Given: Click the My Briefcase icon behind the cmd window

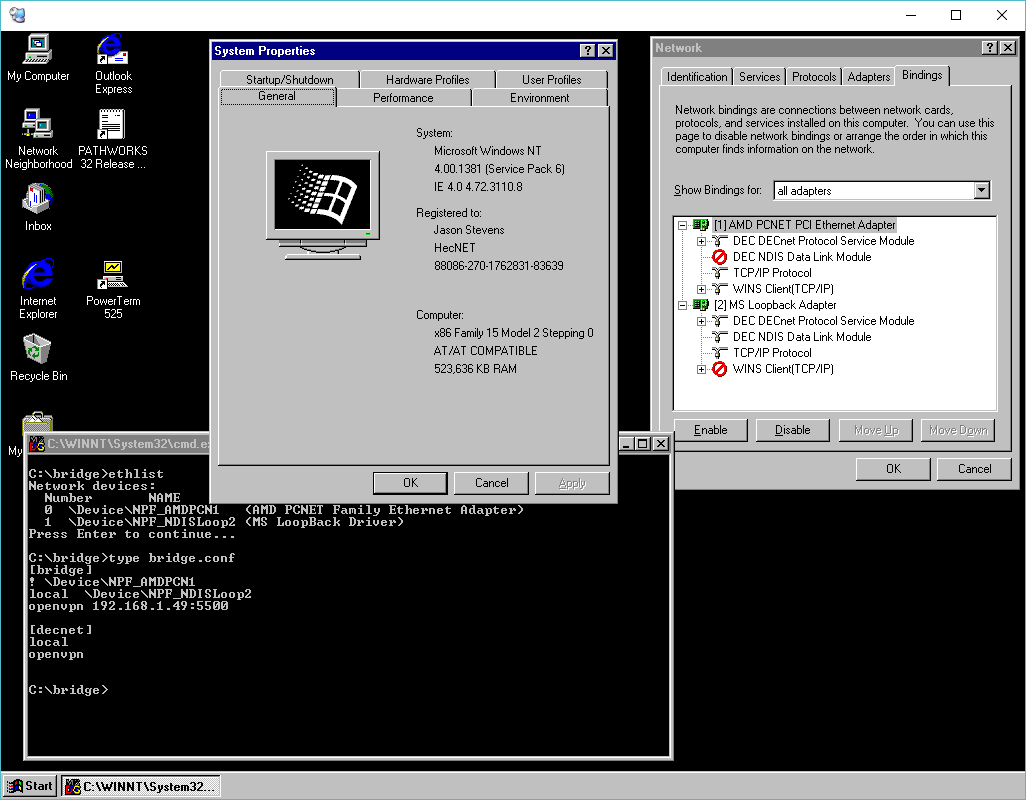Looking at the screenshot, I should click(37, 421).
